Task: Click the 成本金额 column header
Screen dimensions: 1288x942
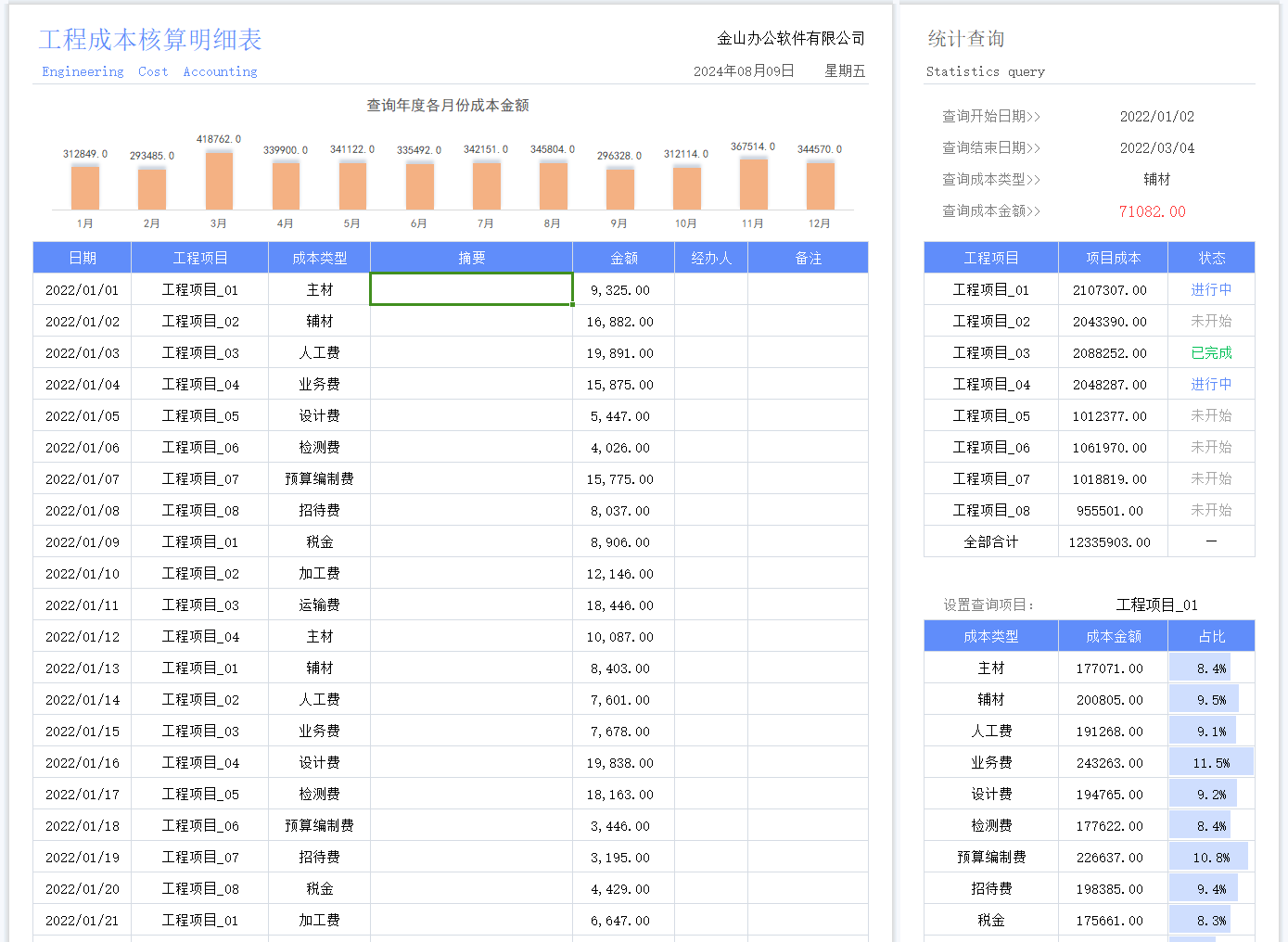Action: click(x=1113, y=636)
